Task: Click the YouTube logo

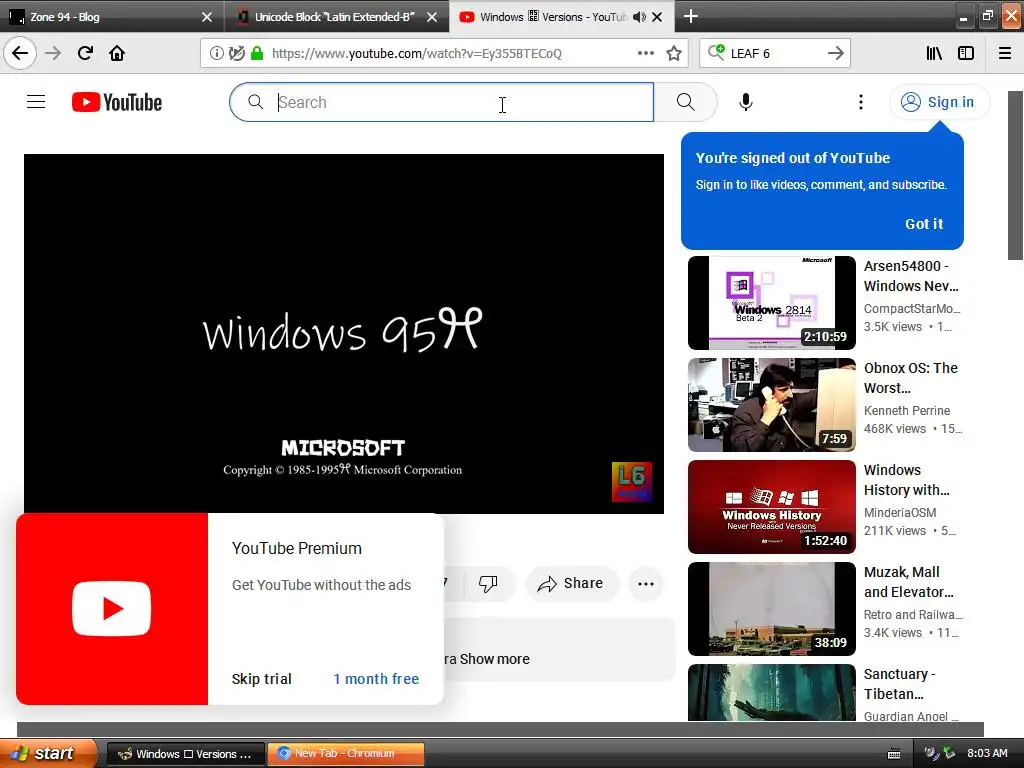Action: coord(117,102)
